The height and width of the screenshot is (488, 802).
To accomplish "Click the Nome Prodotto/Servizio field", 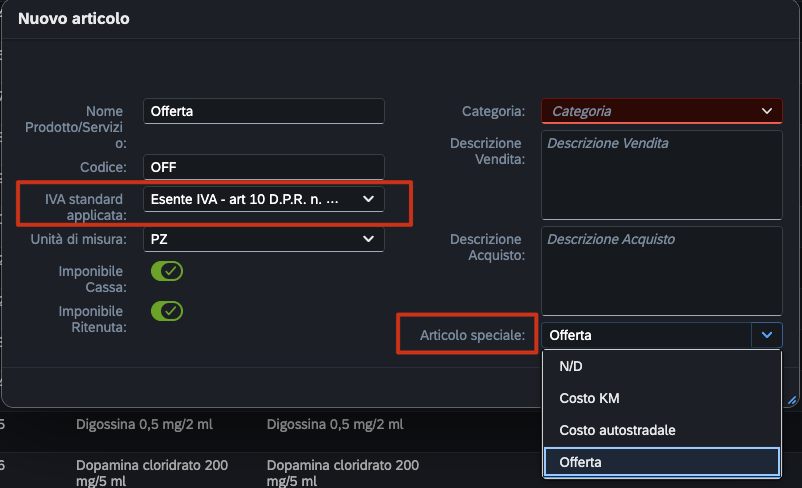I will [264, 111].
